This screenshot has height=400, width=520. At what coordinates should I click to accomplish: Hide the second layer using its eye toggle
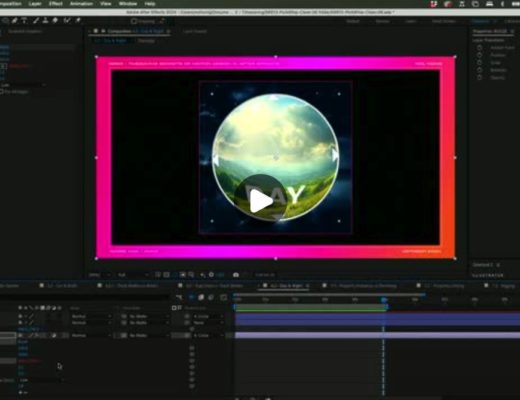coord(20,323)
